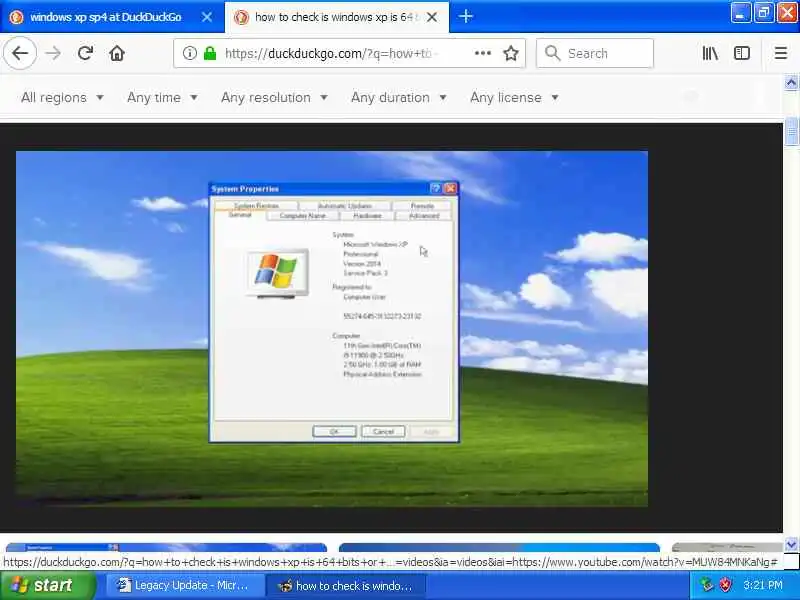This screenshot has height=600, width=800.
Task: Select 'how to check is windo...' taskbar button
Action: tap(346, 585)
